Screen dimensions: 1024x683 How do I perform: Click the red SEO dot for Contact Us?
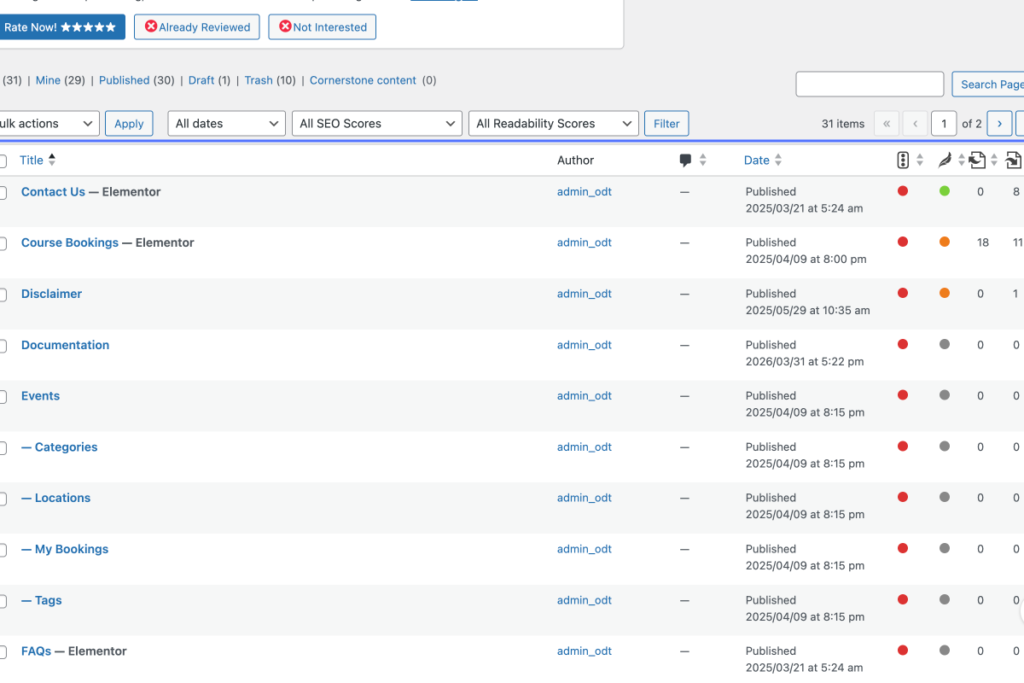[x=903, y=191]
